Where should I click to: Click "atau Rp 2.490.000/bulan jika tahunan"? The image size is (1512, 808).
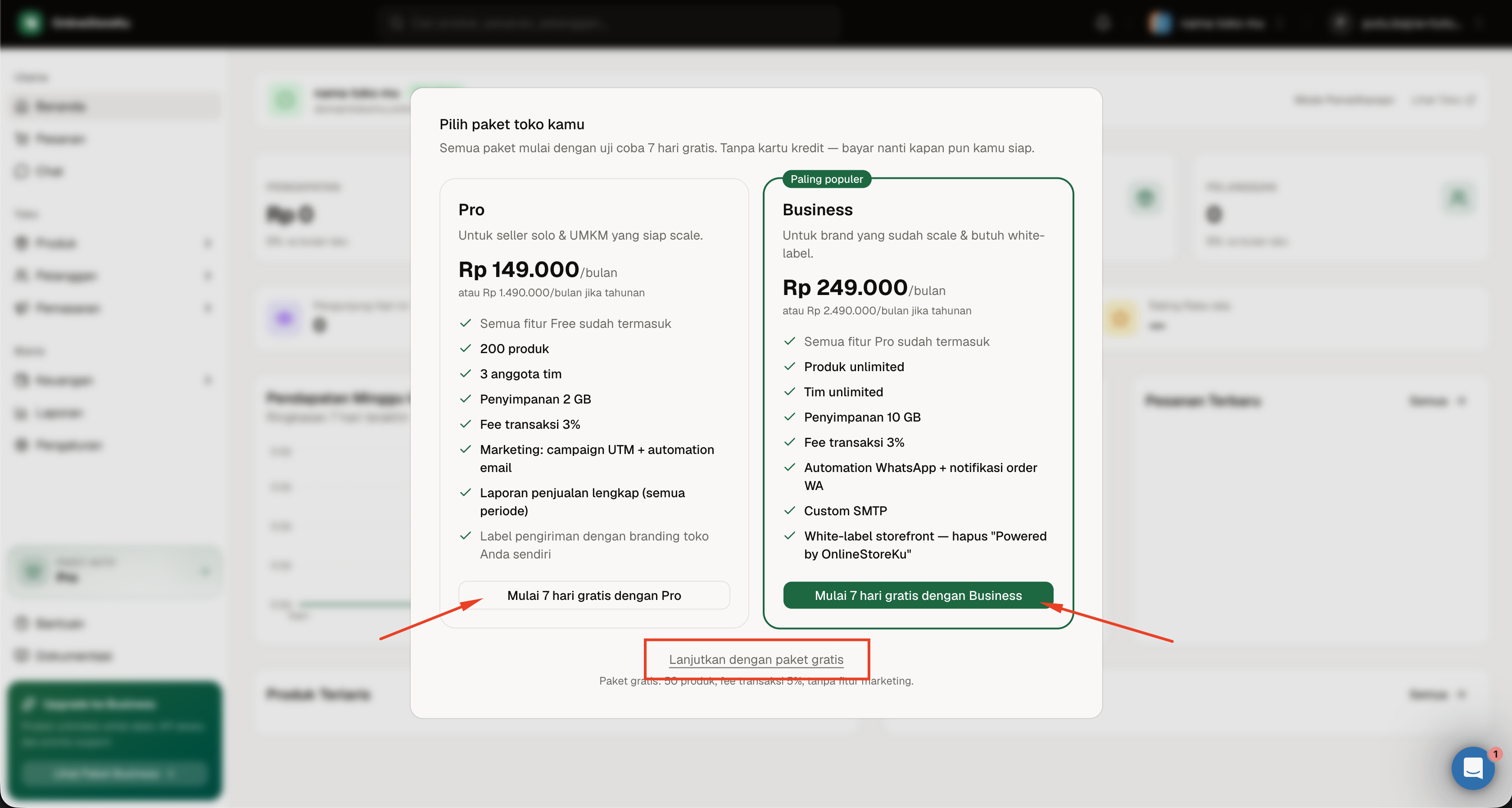coord(877,311)
